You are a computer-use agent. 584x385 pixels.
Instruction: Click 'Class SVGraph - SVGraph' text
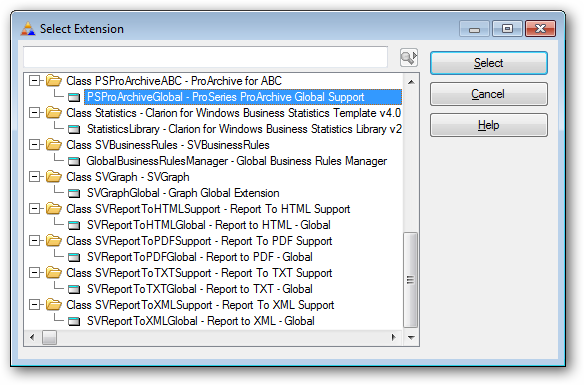click(128, 177)
